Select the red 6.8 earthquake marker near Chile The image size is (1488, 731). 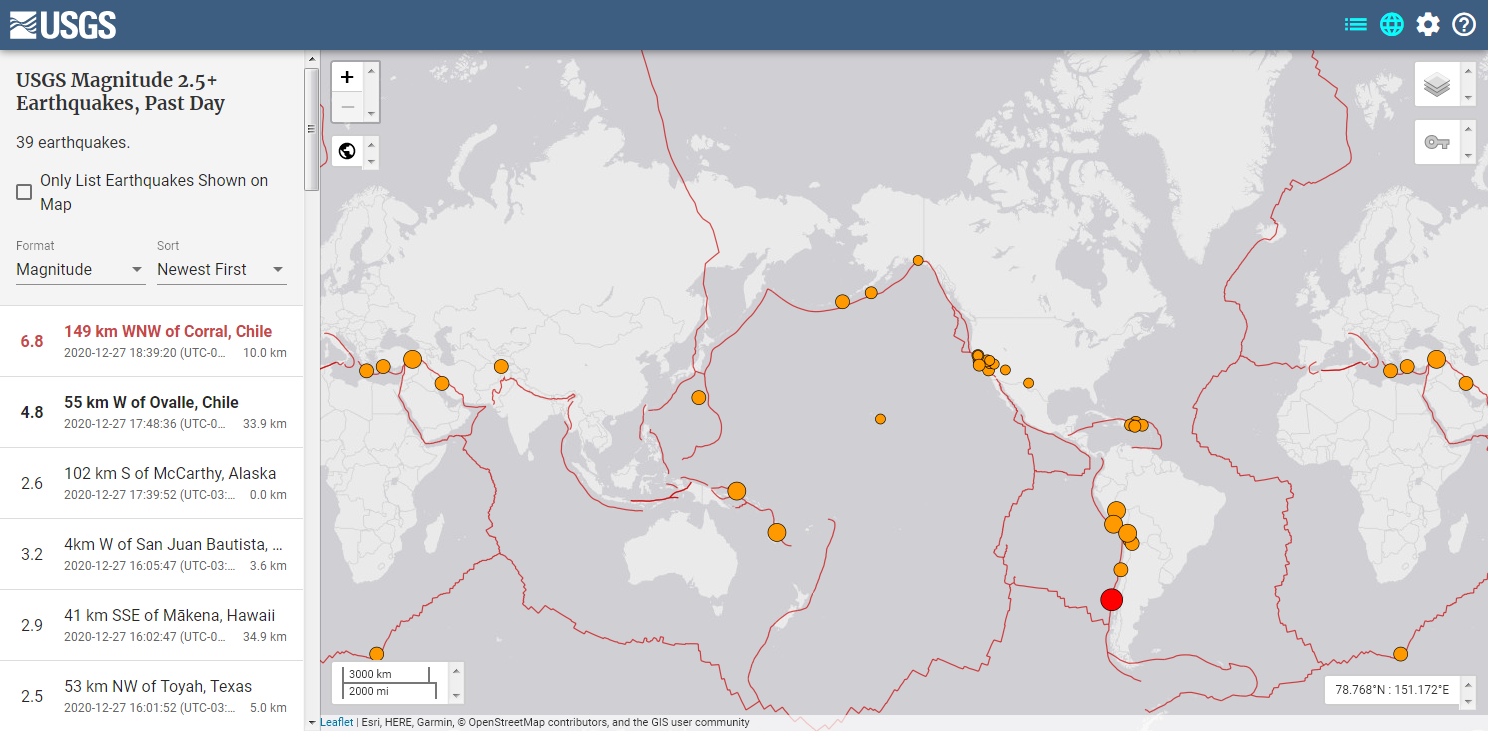1111,599
